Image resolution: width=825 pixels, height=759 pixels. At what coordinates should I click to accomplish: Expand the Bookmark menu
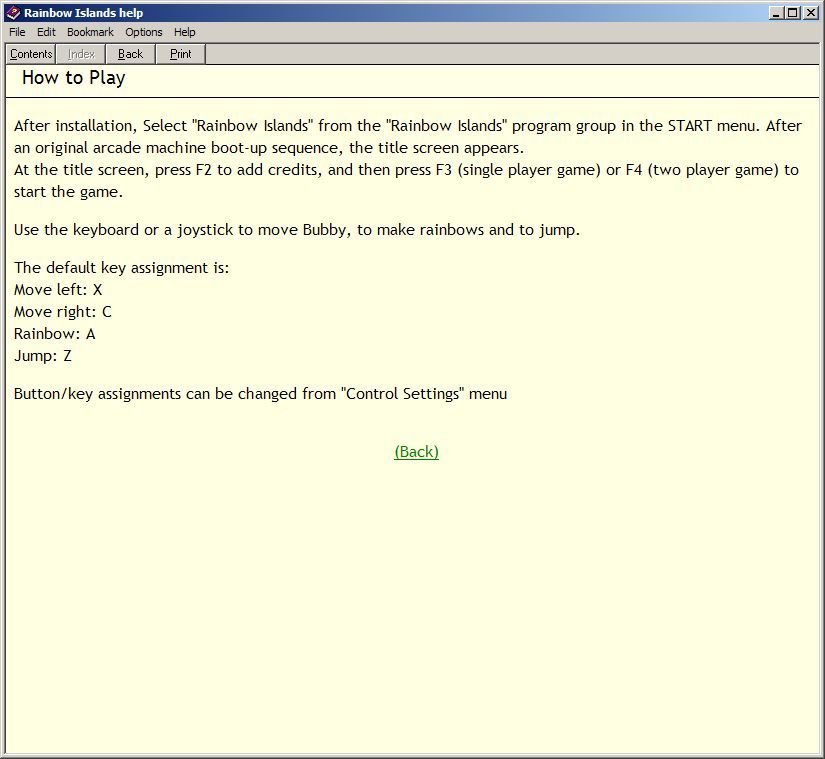pos(90,32)
